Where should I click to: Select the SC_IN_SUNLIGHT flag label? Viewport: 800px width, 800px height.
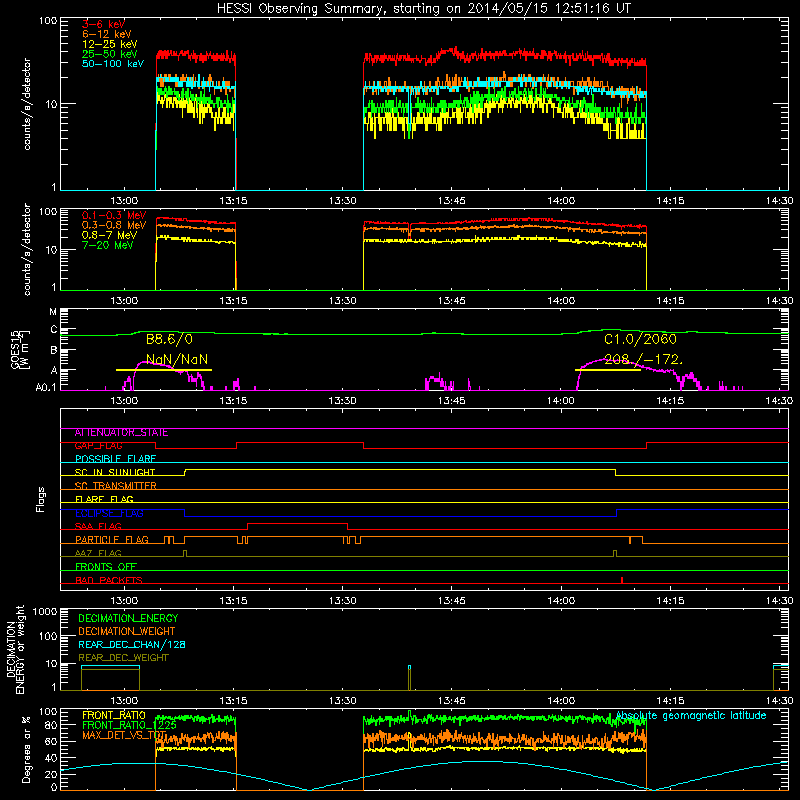click(x=115, y=472)
